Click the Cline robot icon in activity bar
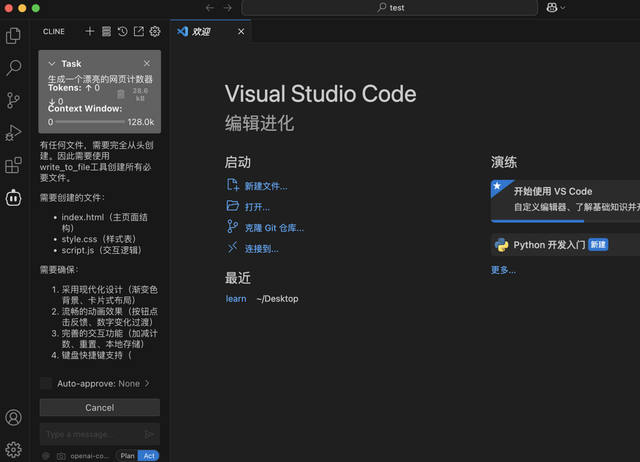The image size is (640, 462). (x=14, y=198)
